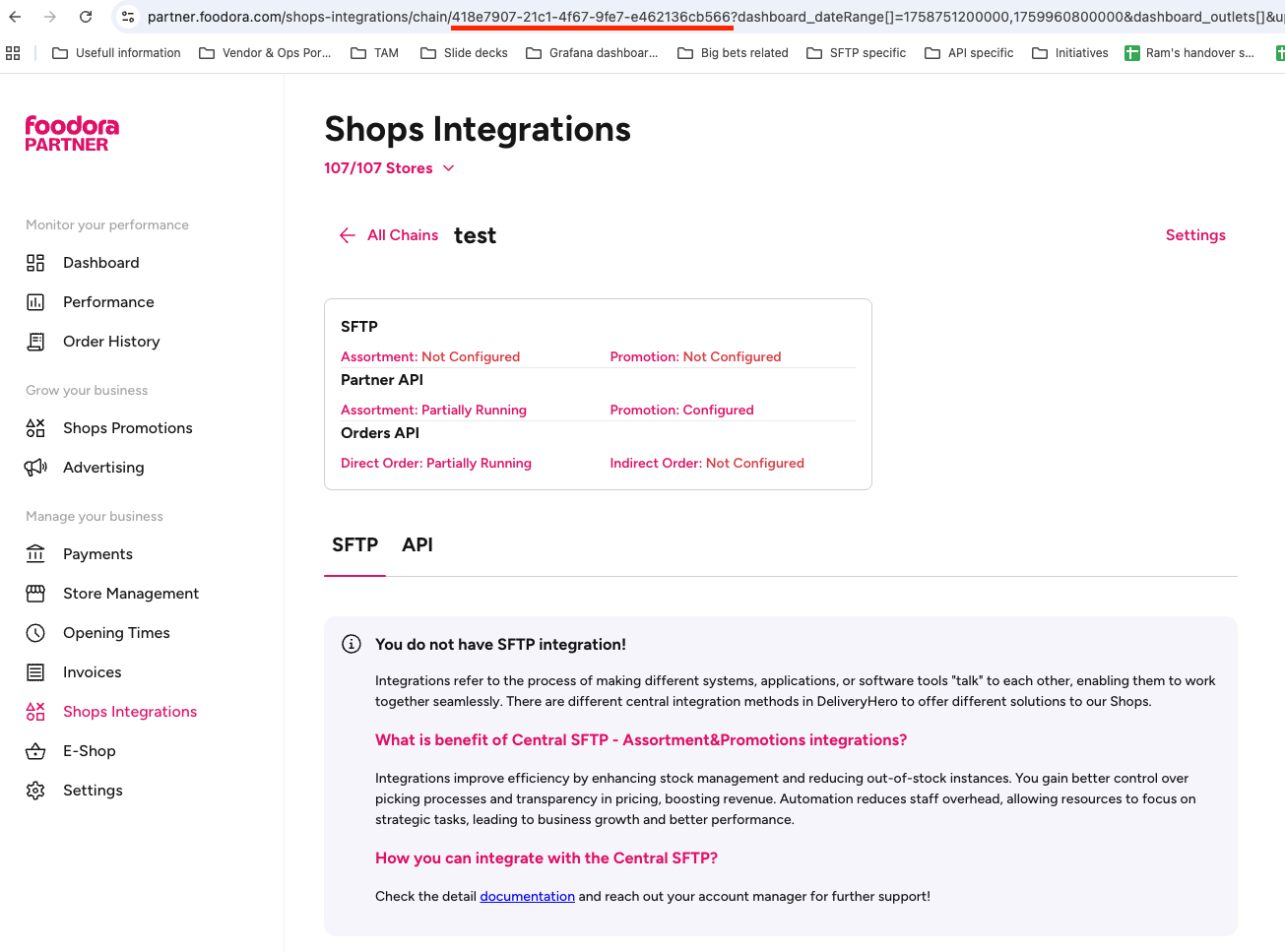The height and width of the screenshot is (952, 1285).
Task: Click the Advertising megaphone icon
Action: point(35,468)
